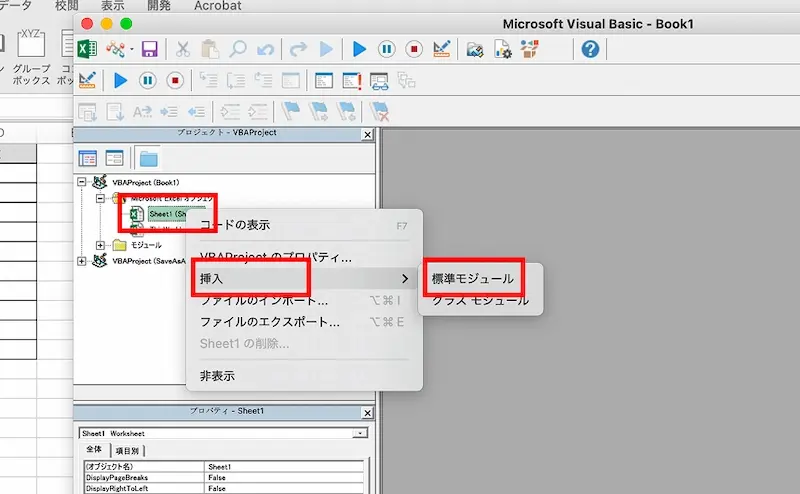This screenshot has height=494, width=800.
Task: Return to Excel via the green Excel icon
Action: tap(87, 50)
